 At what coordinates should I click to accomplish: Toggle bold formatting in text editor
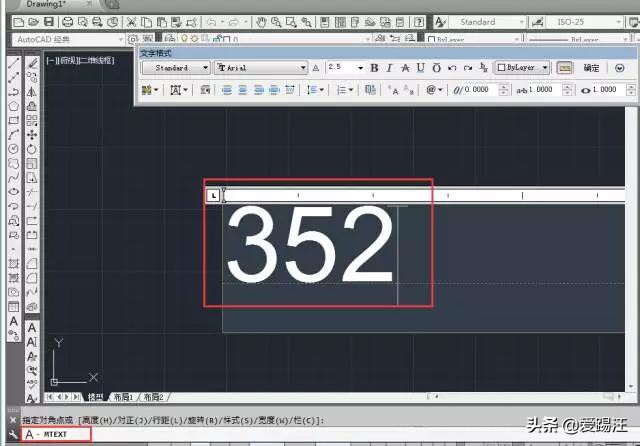[374, 68]
